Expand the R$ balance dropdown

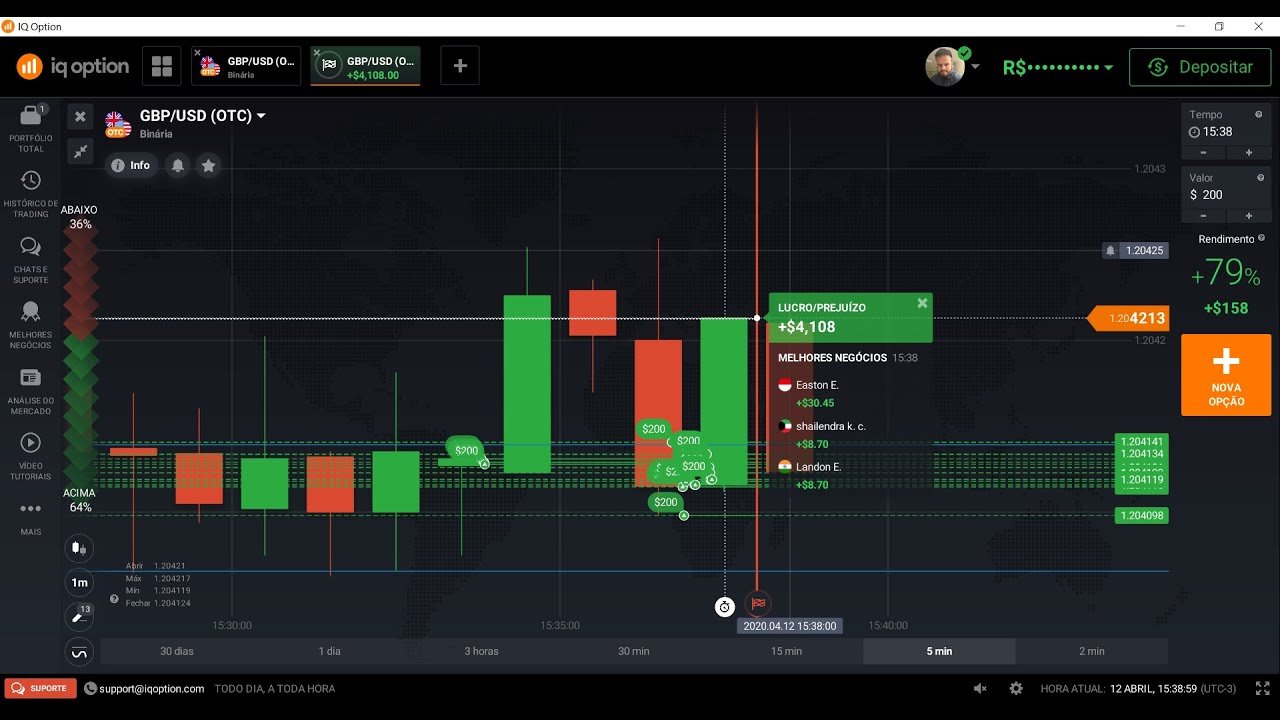pyautogui.click(x=1057, y=67)
